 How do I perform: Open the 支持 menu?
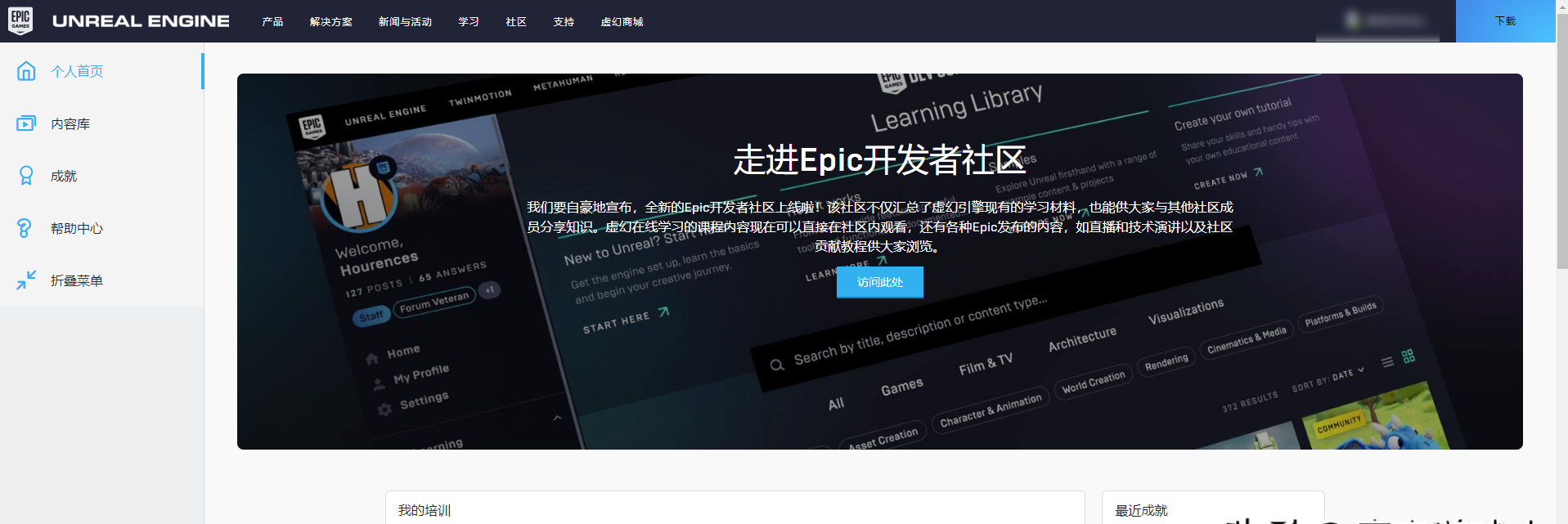click(x=564, y=22)
